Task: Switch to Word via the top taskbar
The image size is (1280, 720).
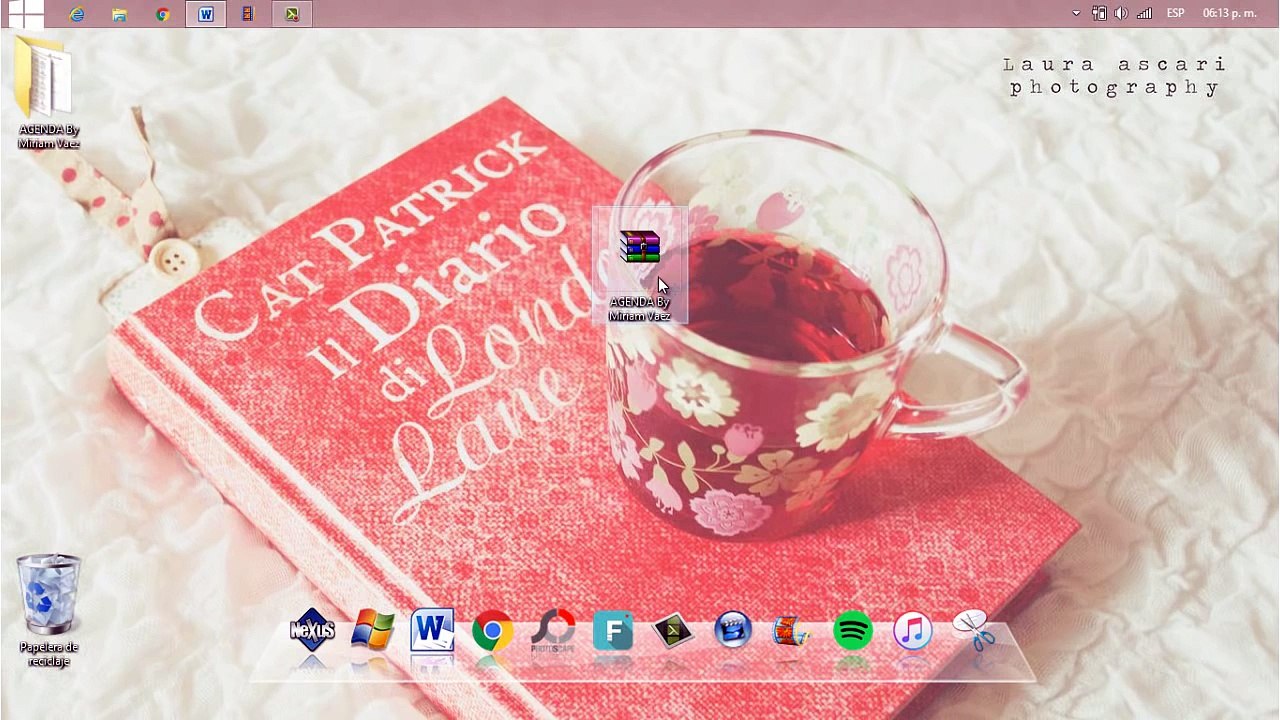Action: (x=206, y=14)
